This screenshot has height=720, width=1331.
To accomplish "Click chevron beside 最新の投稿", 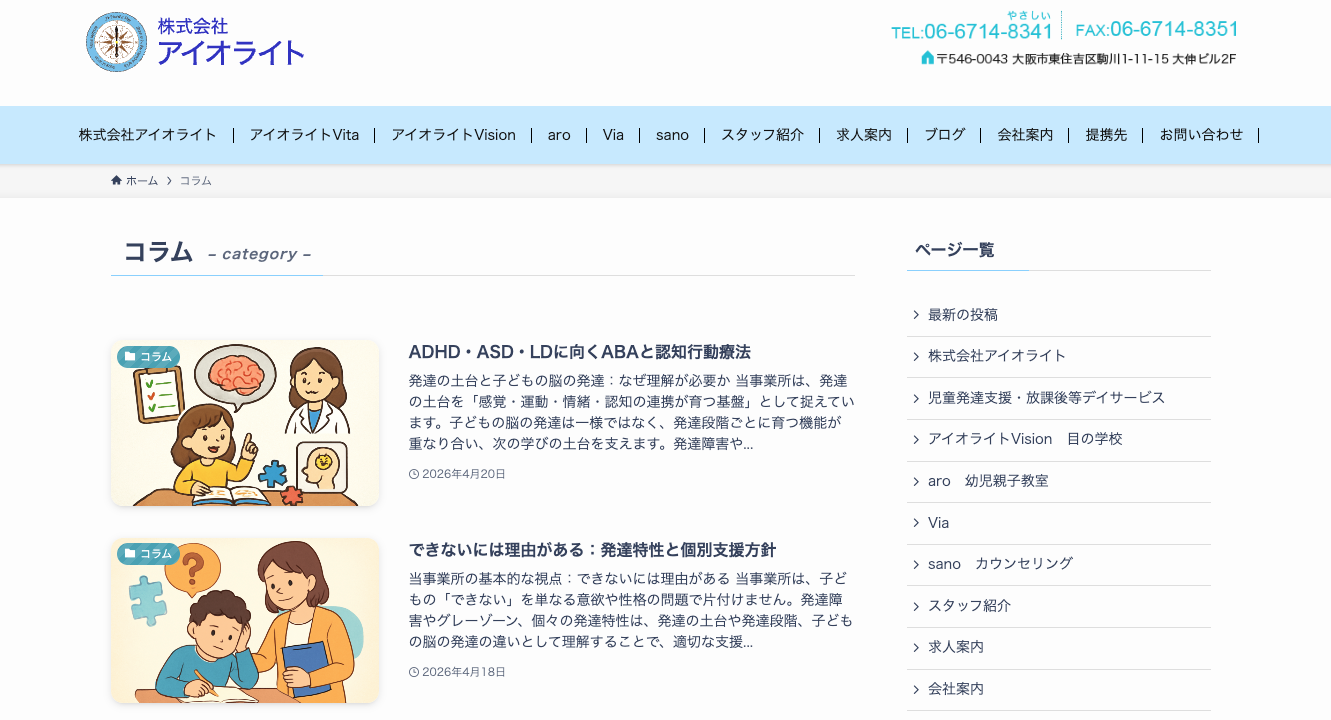I will point(916,315).
